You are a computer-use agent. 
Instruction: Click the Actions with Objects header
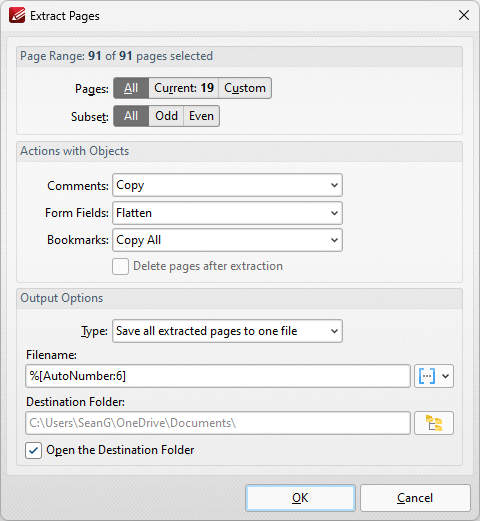click(239, 151)
